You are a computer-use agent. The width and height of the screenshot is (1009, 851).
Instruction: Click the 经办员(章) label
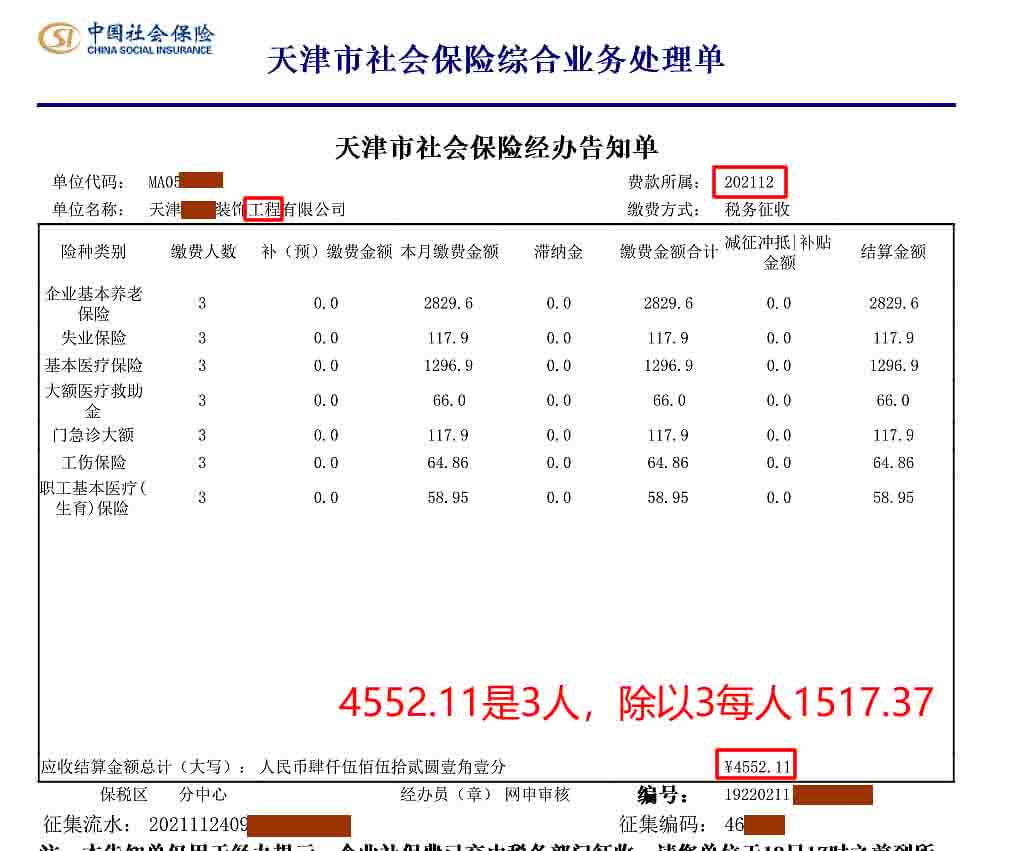coord(447,794)
